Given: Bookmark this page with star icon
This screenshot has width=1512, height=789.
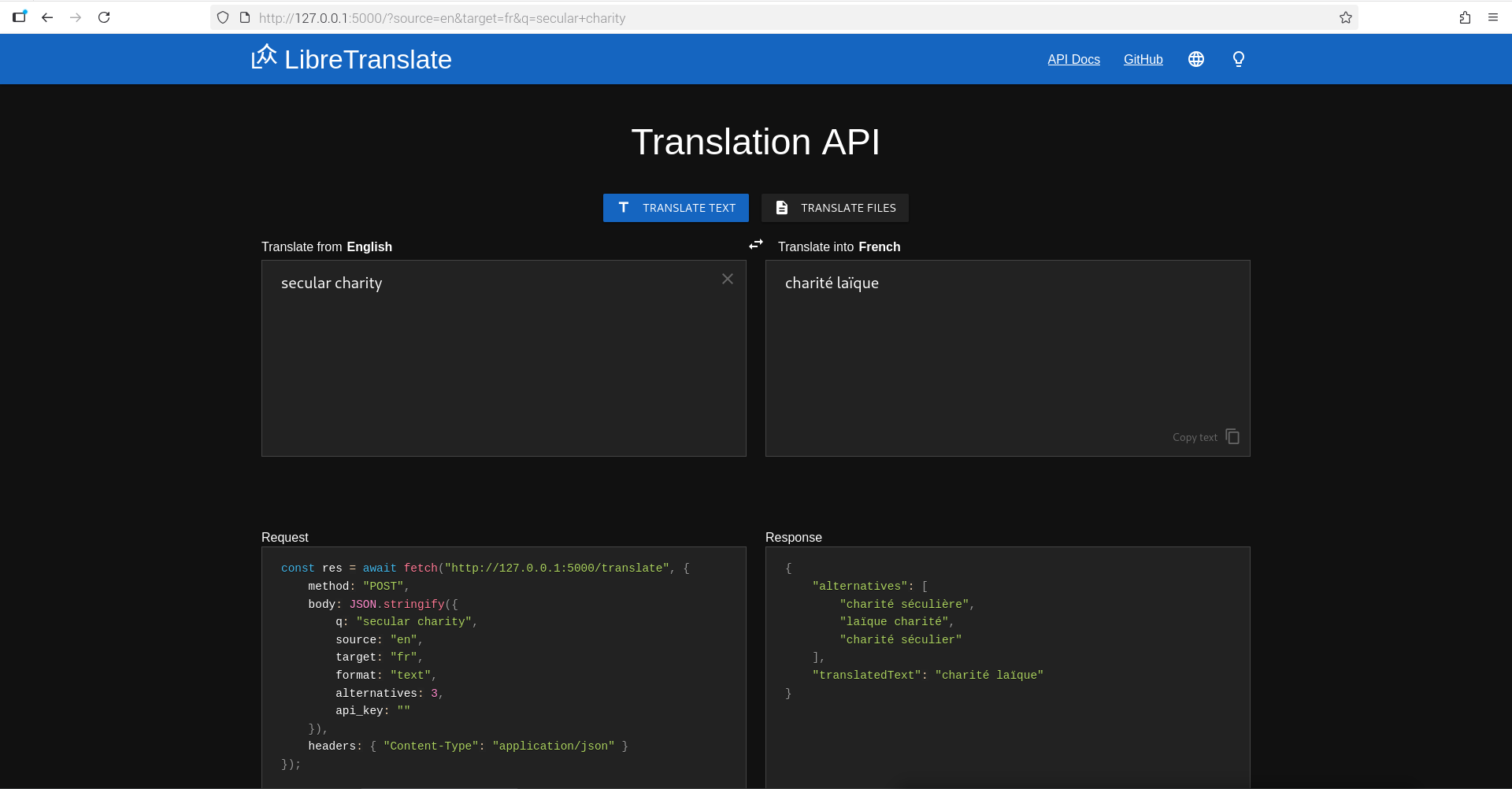Looking at the screenshot, I should point(1346,17).
